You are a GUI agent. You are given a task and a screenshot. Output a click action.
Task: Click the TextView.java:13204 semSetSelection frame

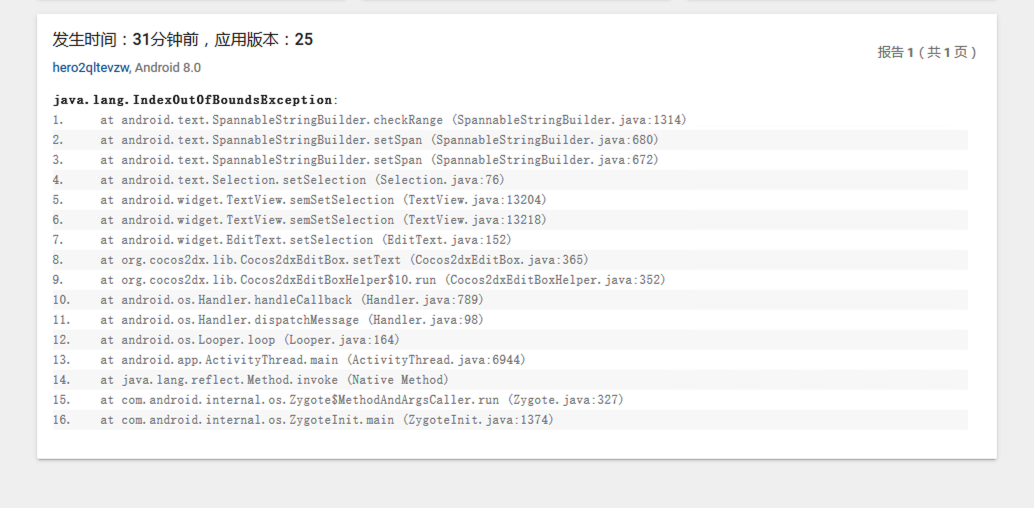(323, 200)
